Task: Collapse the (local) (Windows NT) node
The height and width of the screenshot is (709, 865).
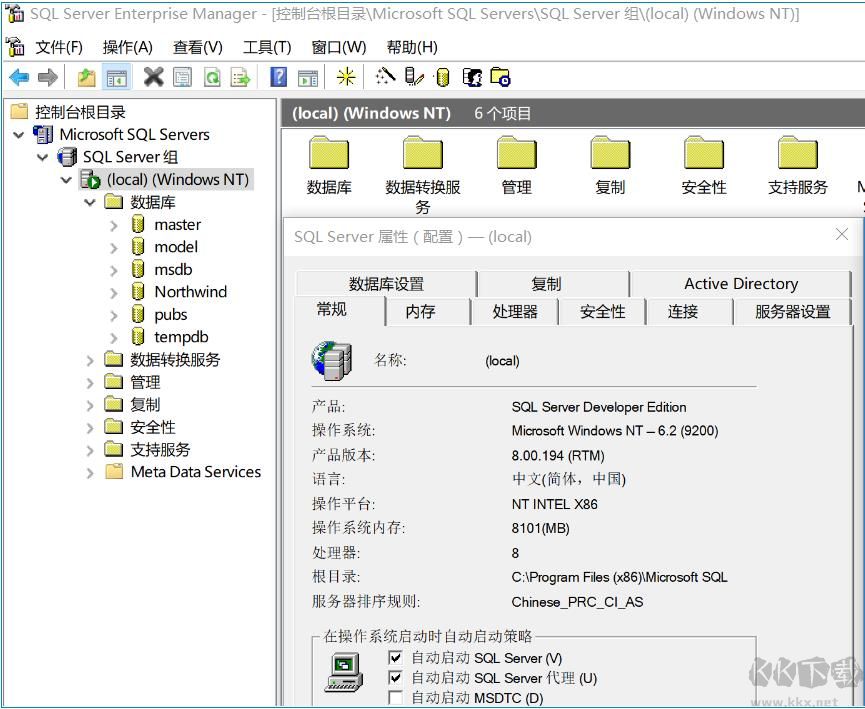Action: click(66, 179)
